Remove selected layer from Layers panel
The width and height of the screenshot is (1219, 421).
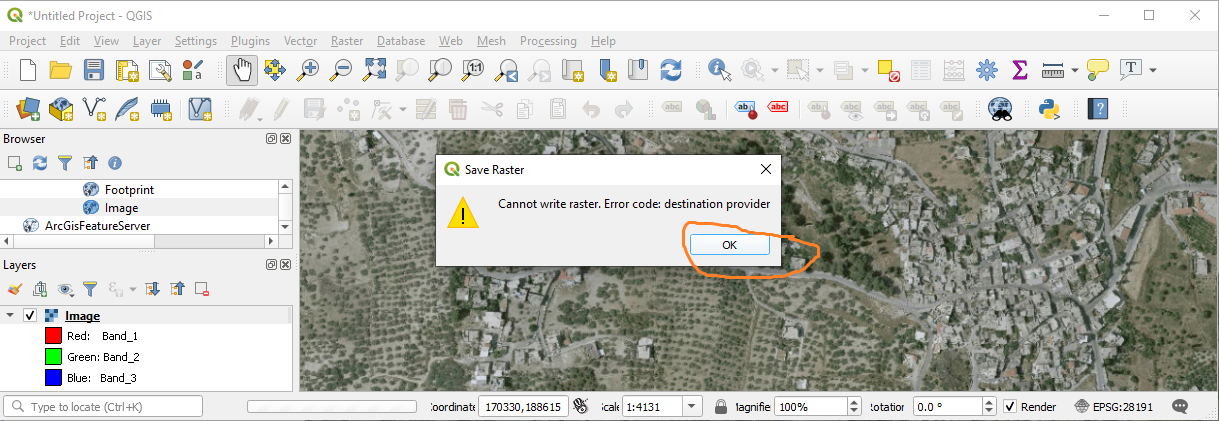[202, 289]
